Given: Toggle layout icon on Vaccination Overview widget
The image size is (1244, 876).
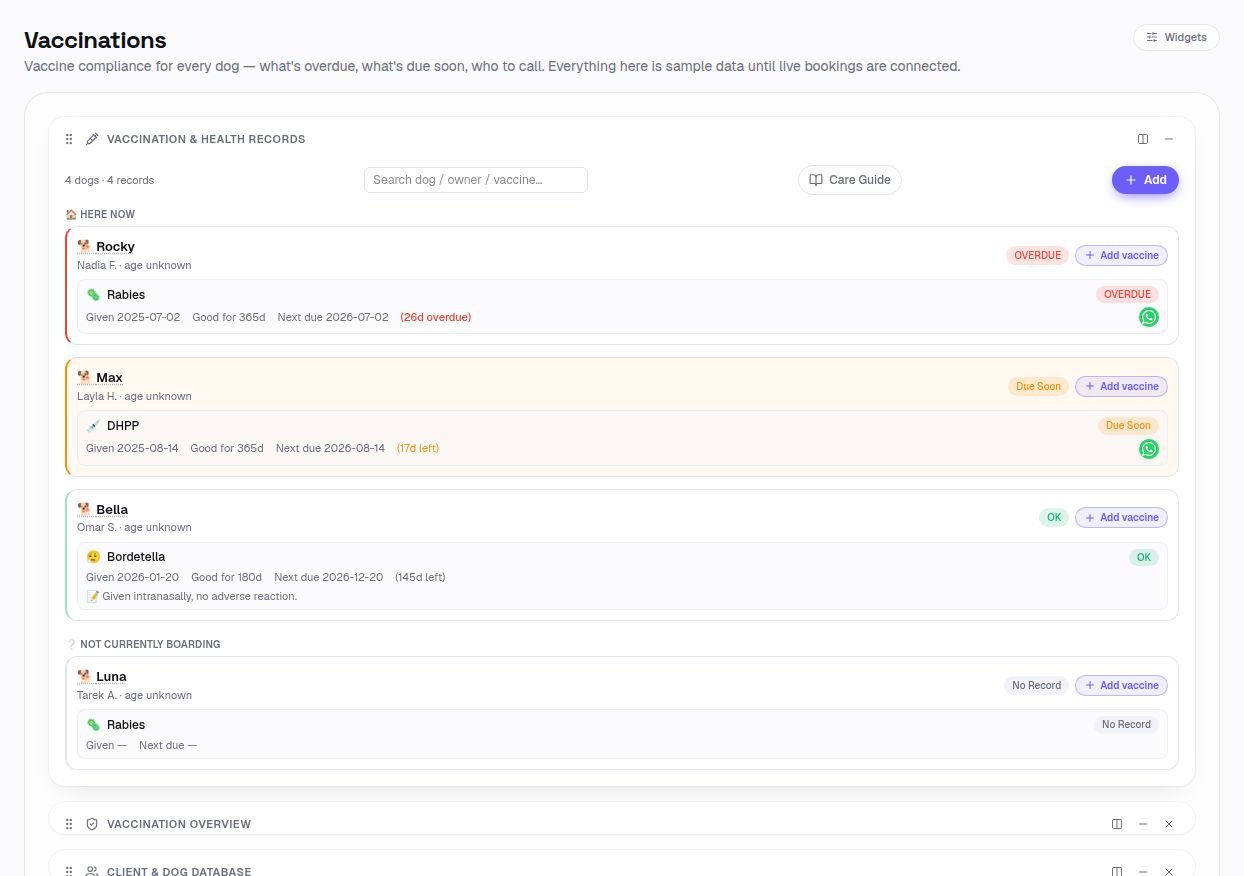Looking at the screenshot, I should click(1117, 824).
